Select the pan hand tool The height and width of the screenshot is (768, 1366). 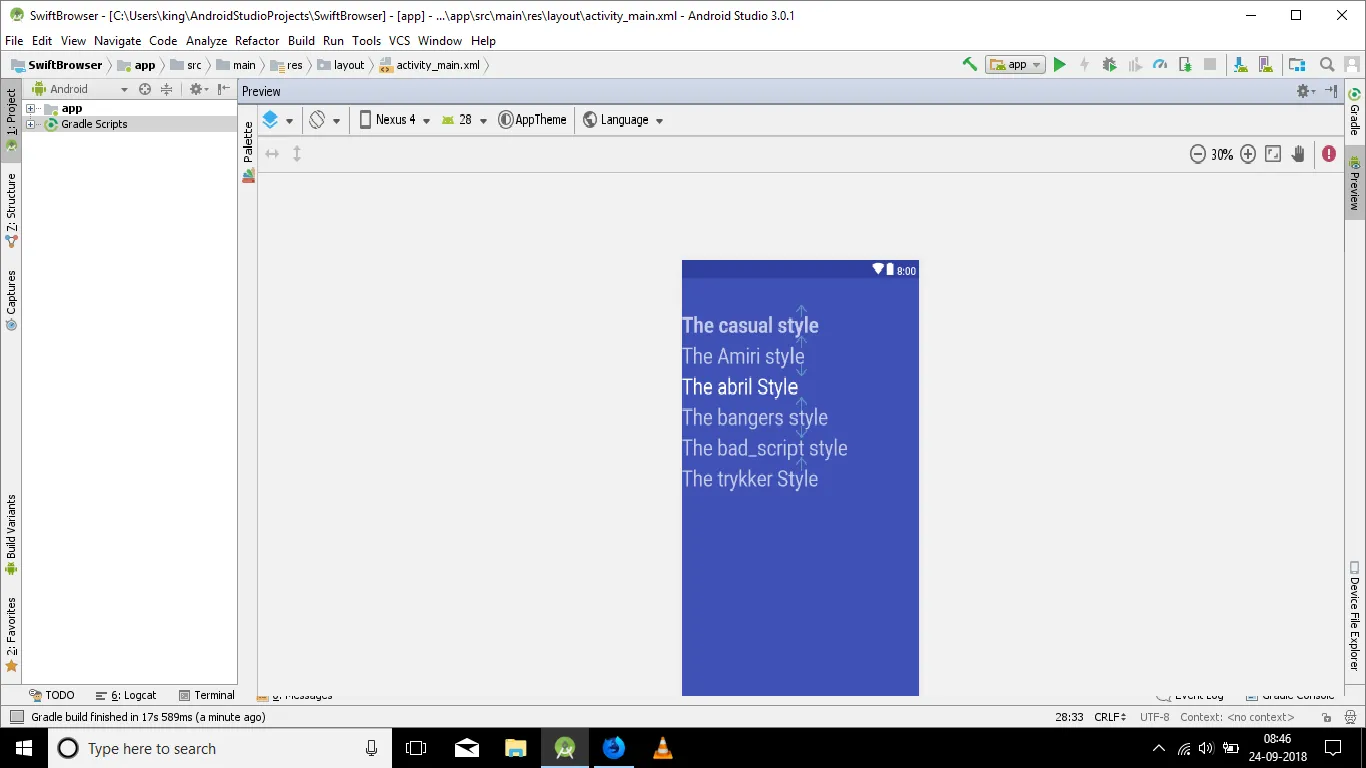pyautogui.click(x=1298, y=154)
